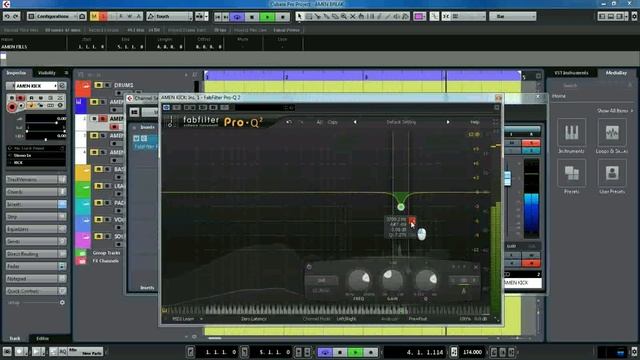Screen dimensions: 640x360
Task: Open the Pro-Q 2 Help menu
Action: coord(475,122)
